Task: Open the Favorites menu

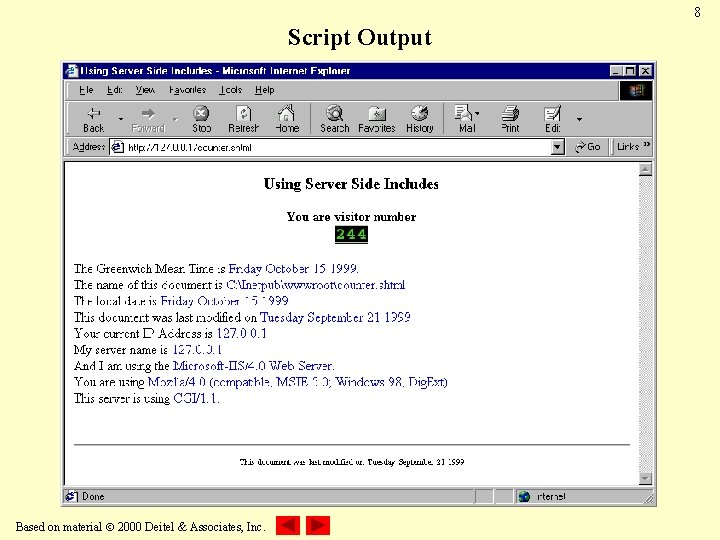Action: click(187, 90)
